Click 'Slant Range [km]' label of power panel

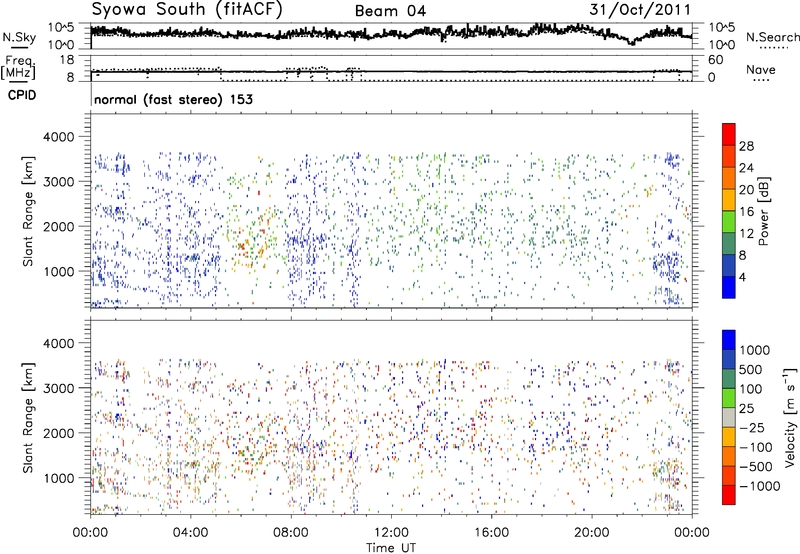pos(28,211)
